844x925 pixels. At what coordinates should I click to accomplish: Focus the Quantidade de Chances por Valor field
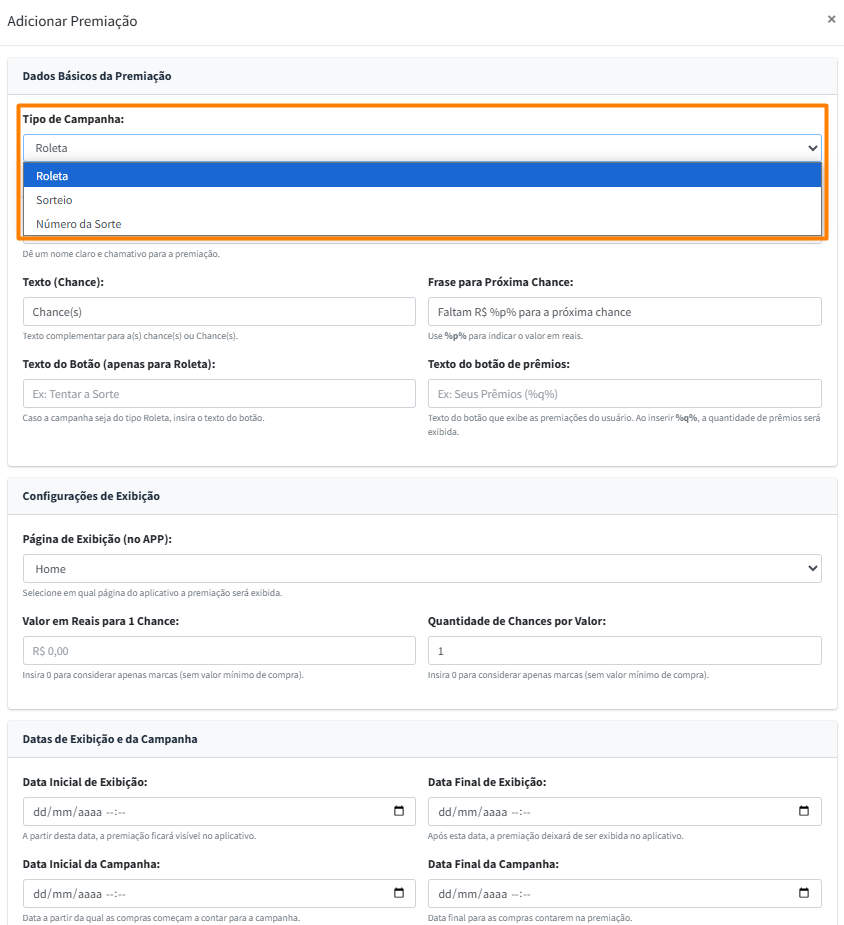pyautogui.click(x=624, y=651)
